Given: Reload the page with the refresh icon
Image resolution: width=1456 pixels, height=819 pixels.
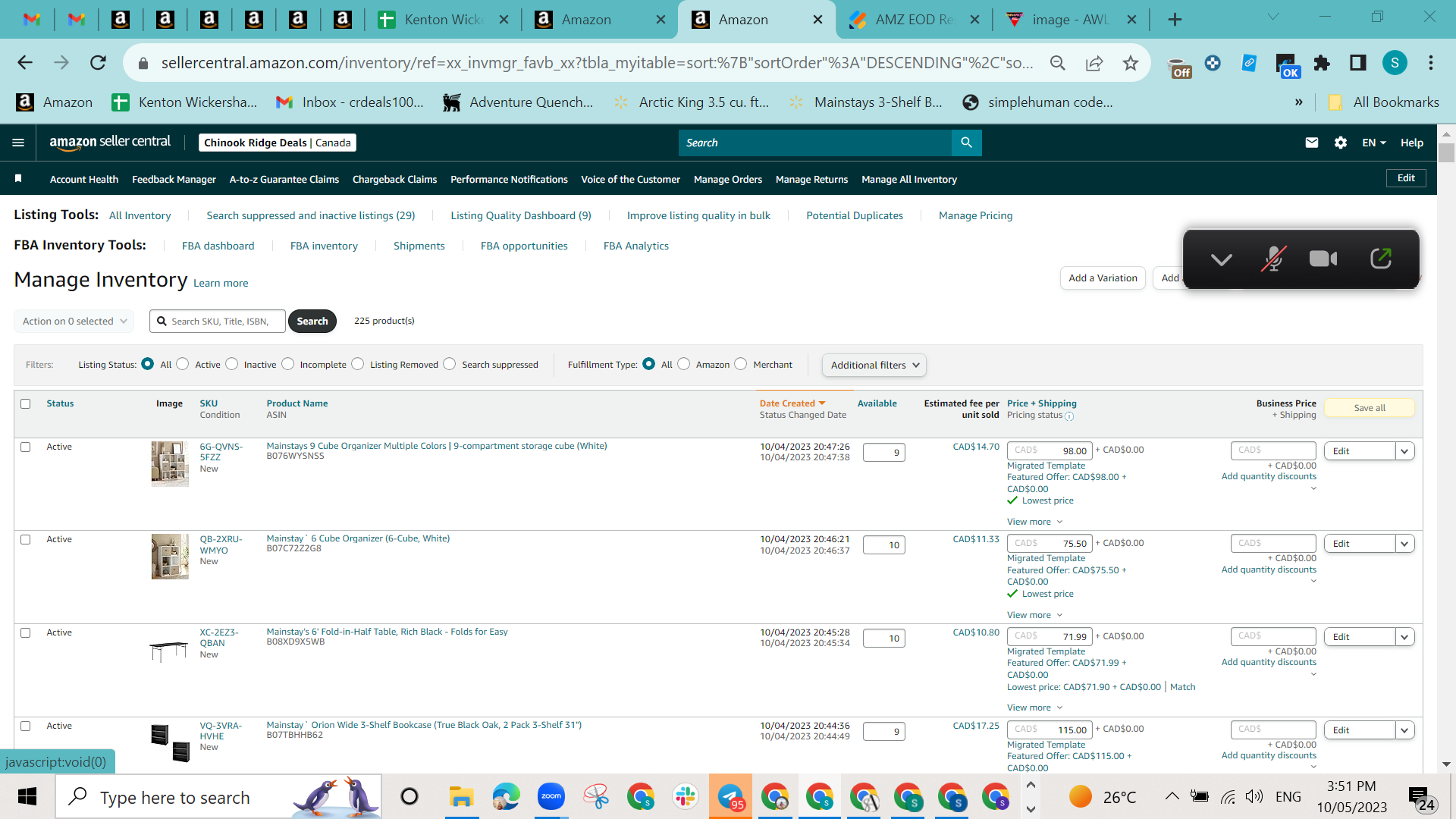Looking at the screenshot, I should pos(98,63).
